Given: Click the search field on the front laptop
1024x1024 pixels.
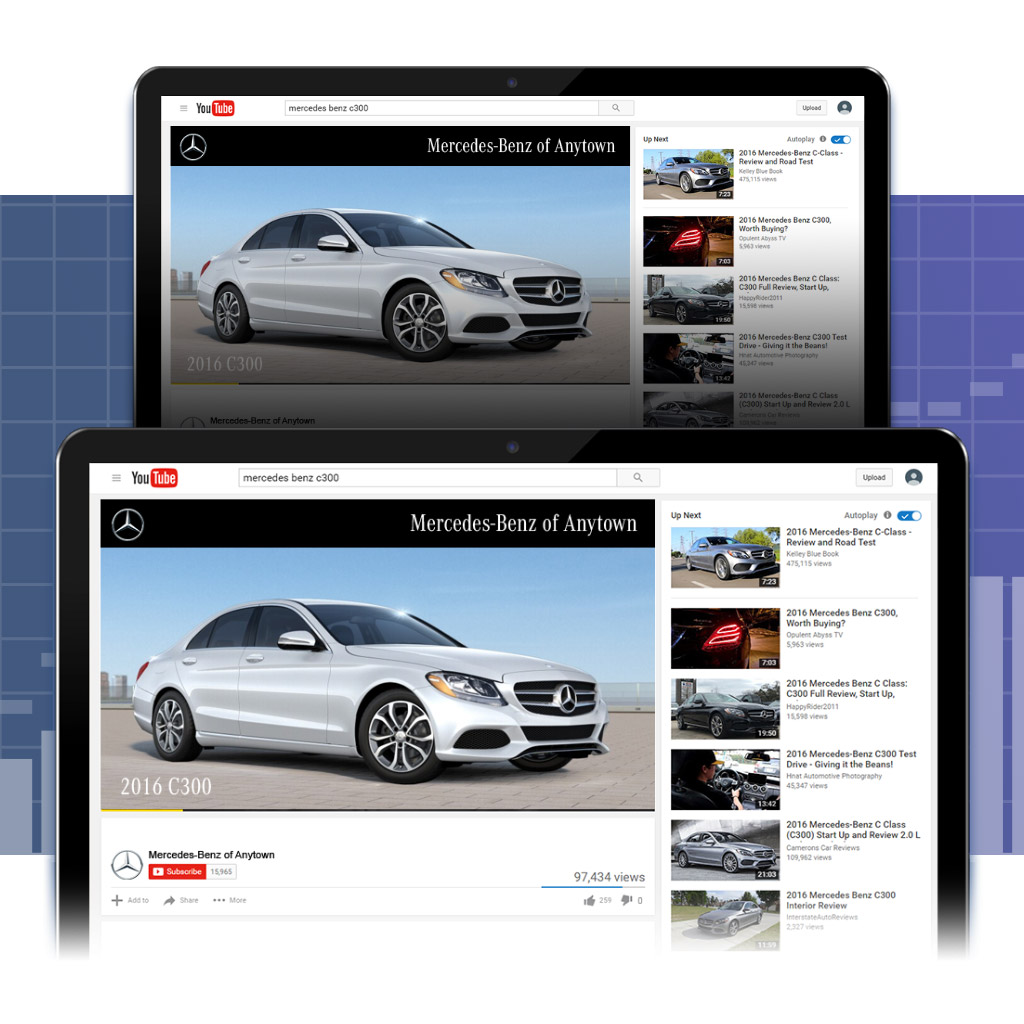Looking at the screenshot, I should 428,478.
